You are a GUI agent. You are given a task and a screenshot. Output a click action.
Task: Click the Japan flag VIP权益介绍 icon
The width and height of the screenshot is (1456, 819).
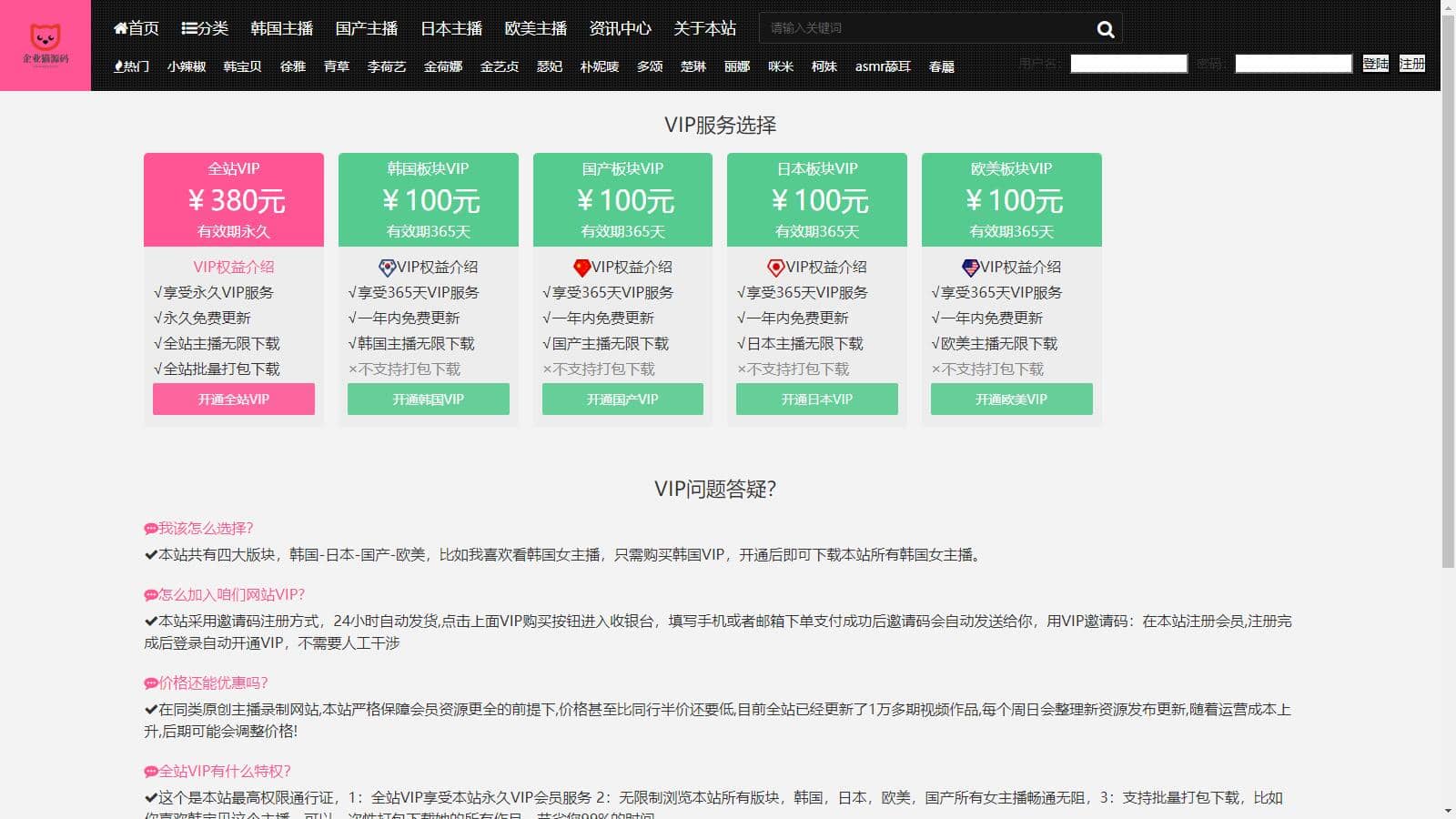775,268
